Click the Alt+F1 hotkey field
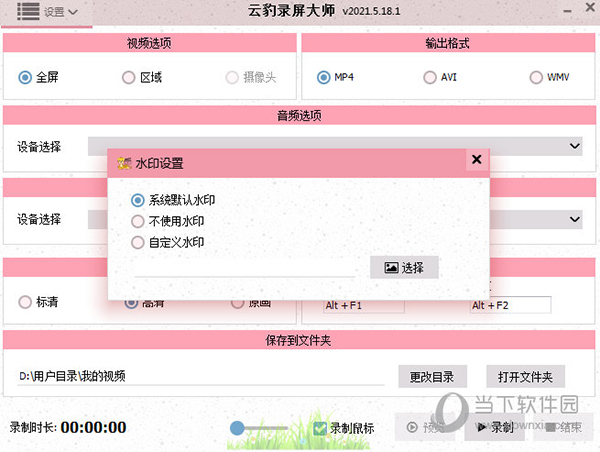 (364, 305)
